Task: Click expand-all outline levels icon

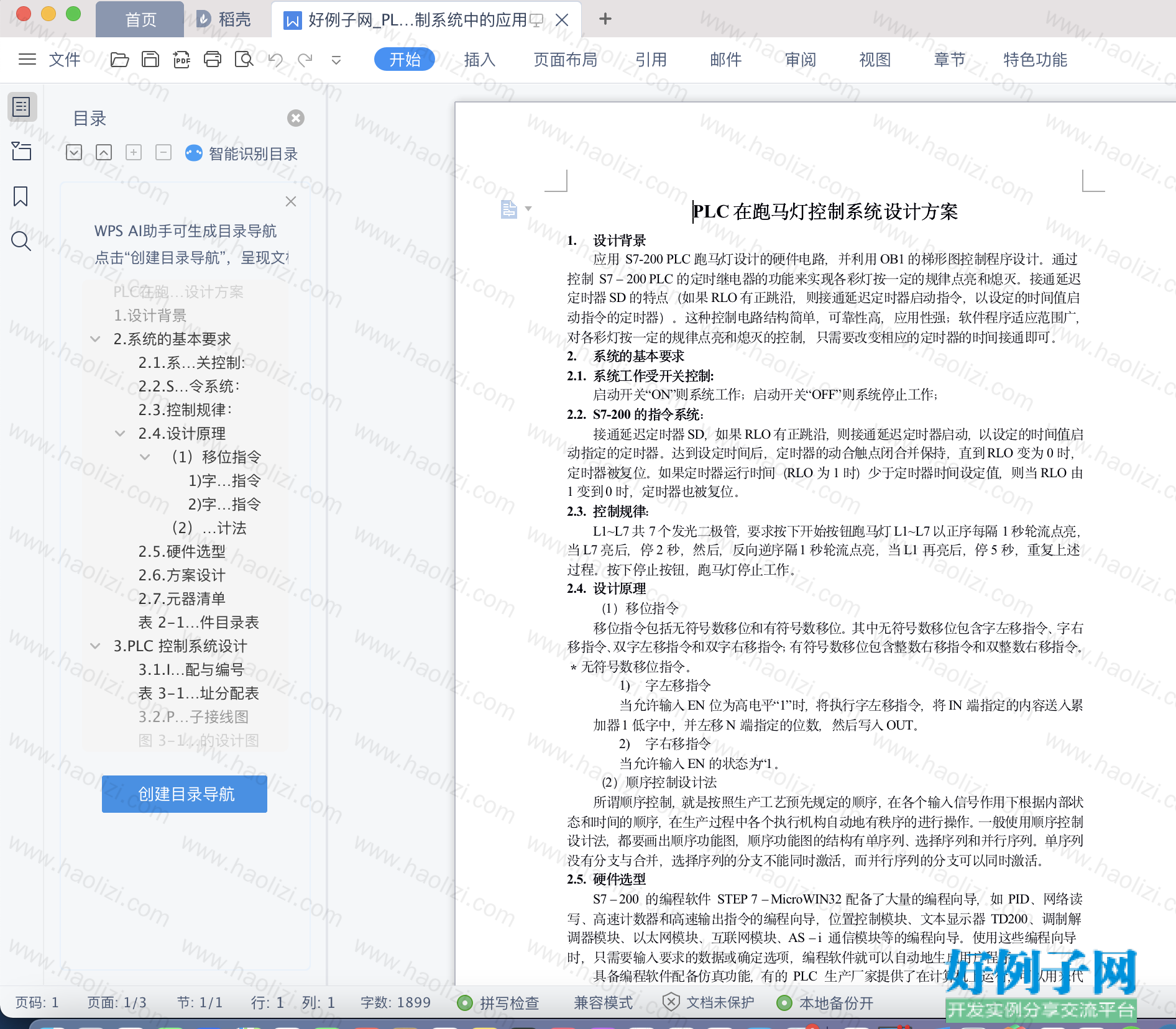Action: tap(74, 152)
